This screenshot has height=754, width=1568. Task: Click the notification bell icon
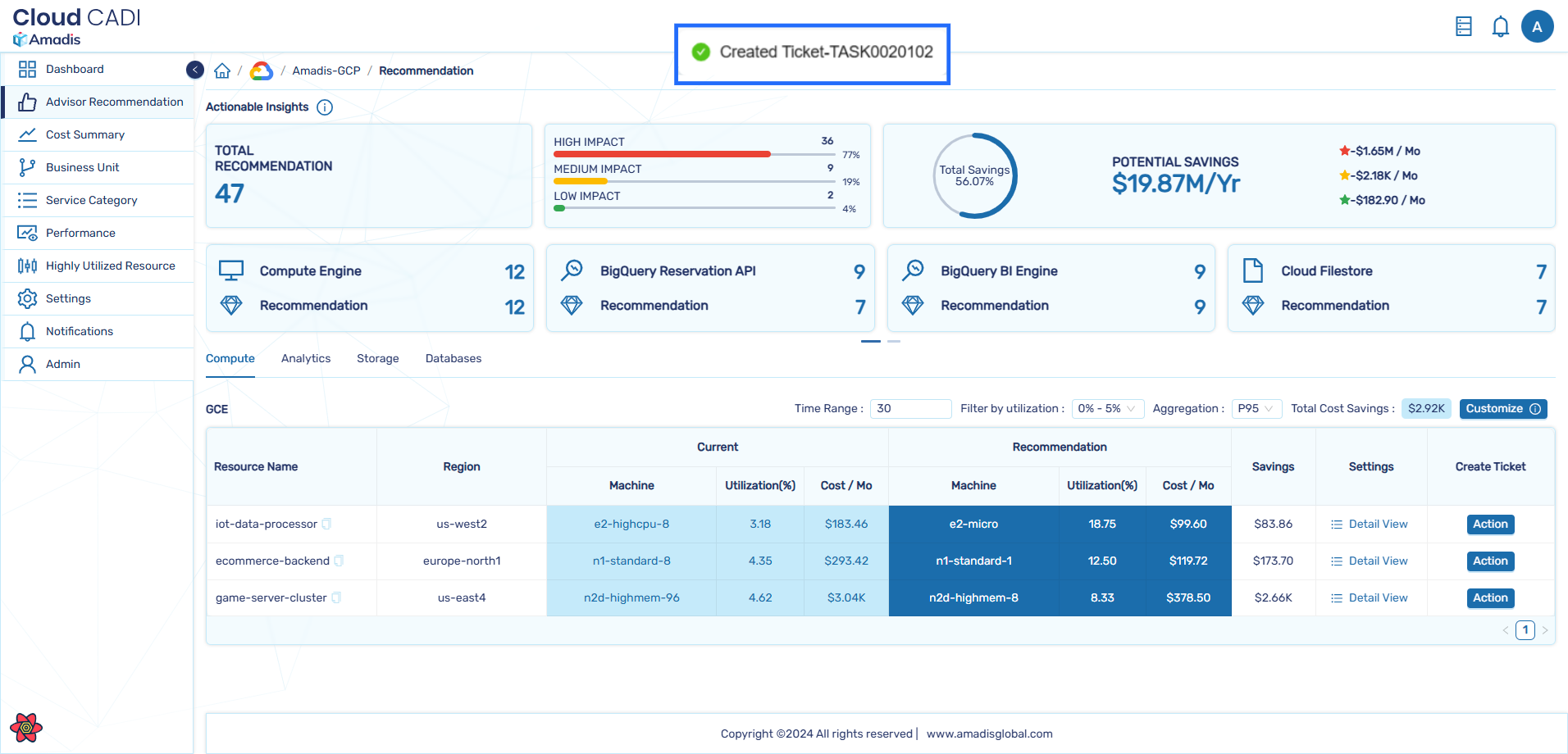coord(1500,27)
